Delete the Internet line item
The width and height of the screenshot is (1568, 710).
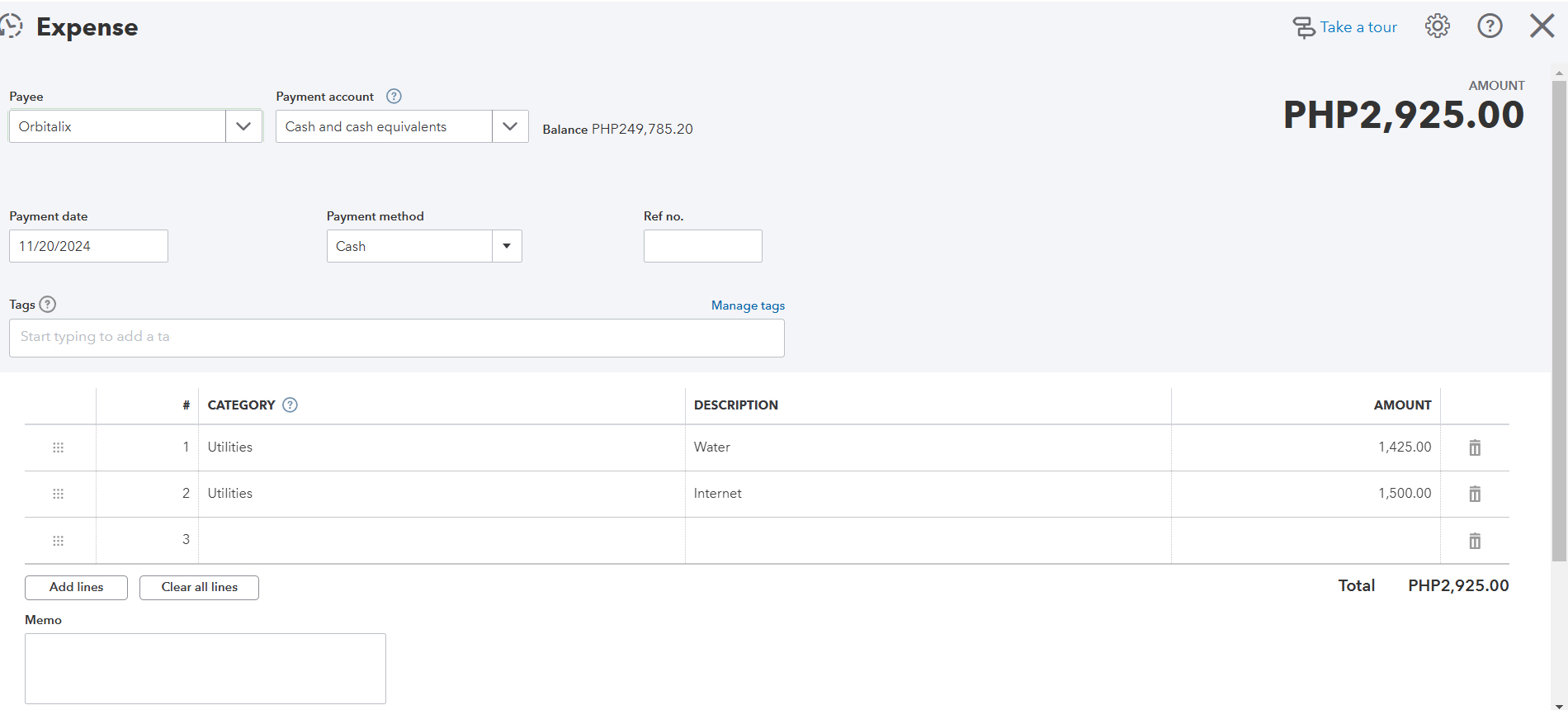(1475, 494)
